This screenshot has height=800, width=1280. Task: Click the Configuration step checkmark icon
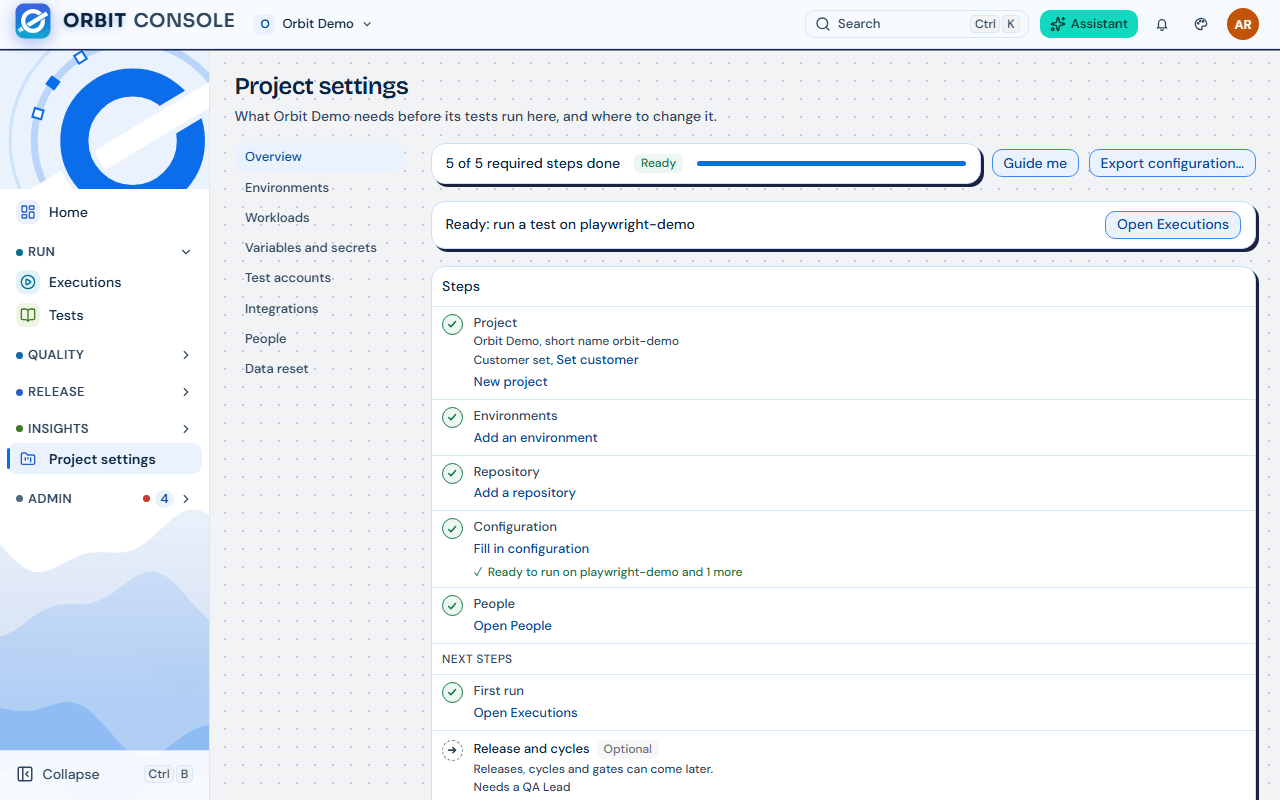[453, 528]
